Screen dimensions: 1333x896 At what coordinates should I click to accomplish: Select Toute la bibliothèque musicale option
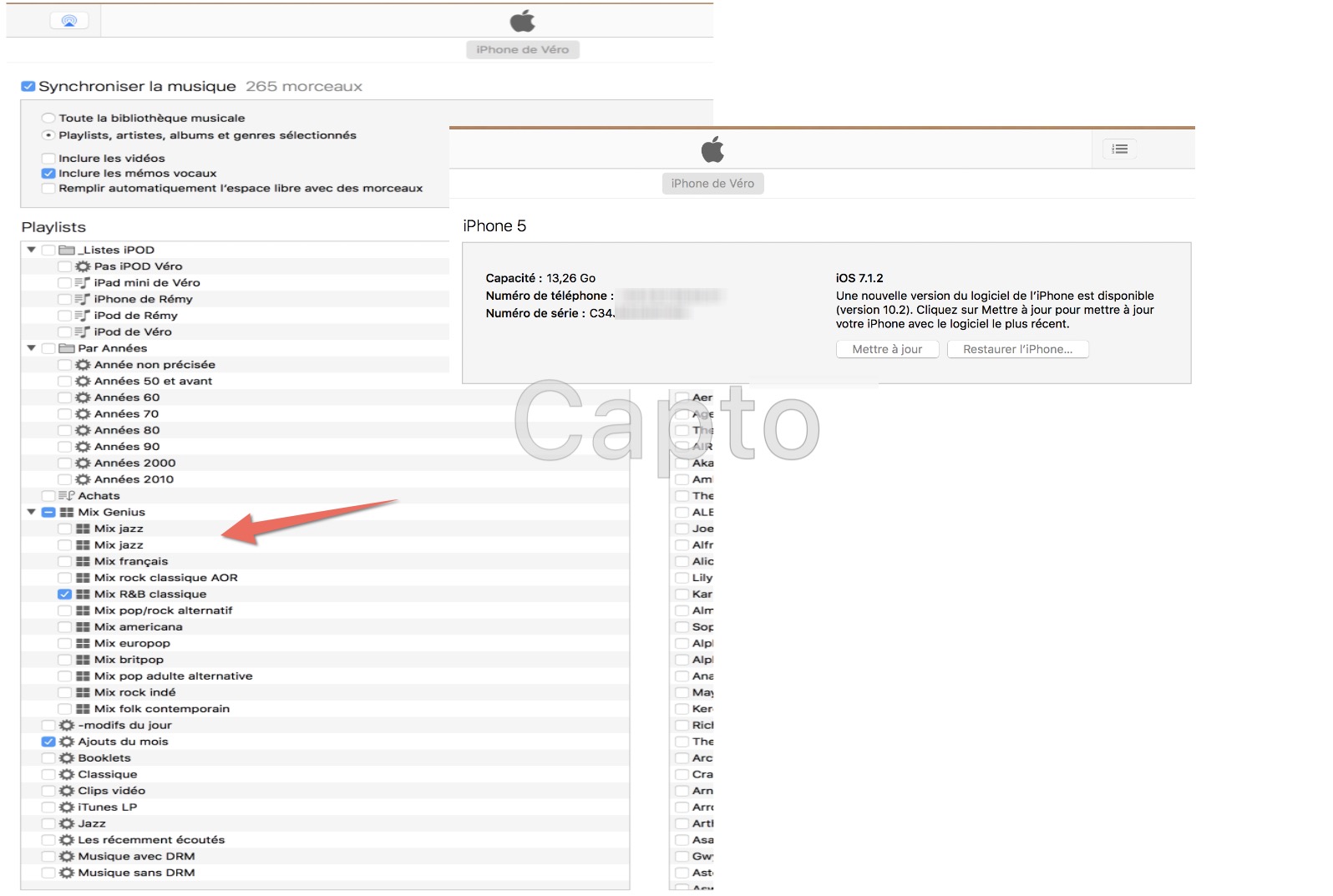[x=48, y=118]
